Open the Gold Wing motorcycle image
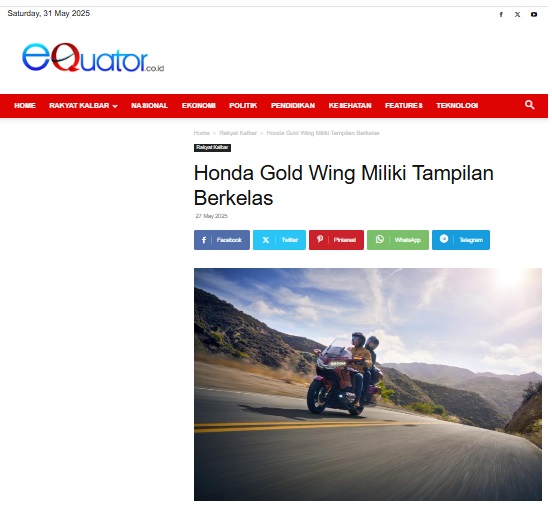This screenshot has height=514, width=552. (368, 384)
